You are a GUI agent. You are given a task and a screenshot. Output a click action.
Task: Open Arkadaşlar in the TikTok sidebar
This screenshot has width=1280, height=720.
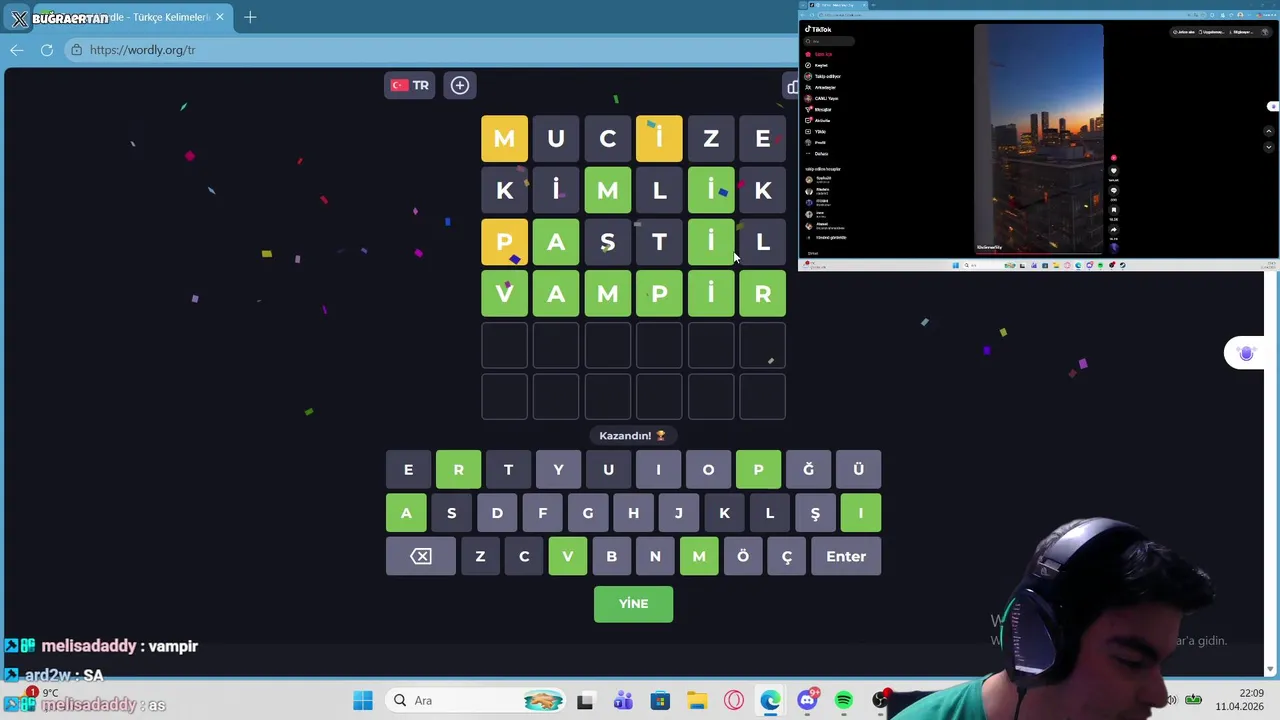click(x=820, y=87)
